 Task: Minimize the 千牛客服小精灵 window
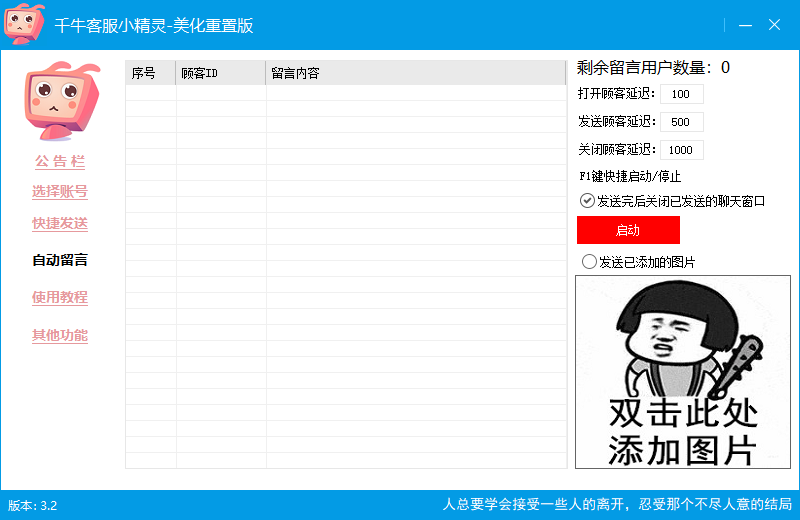pyautogui.click(x=745, y=24)
